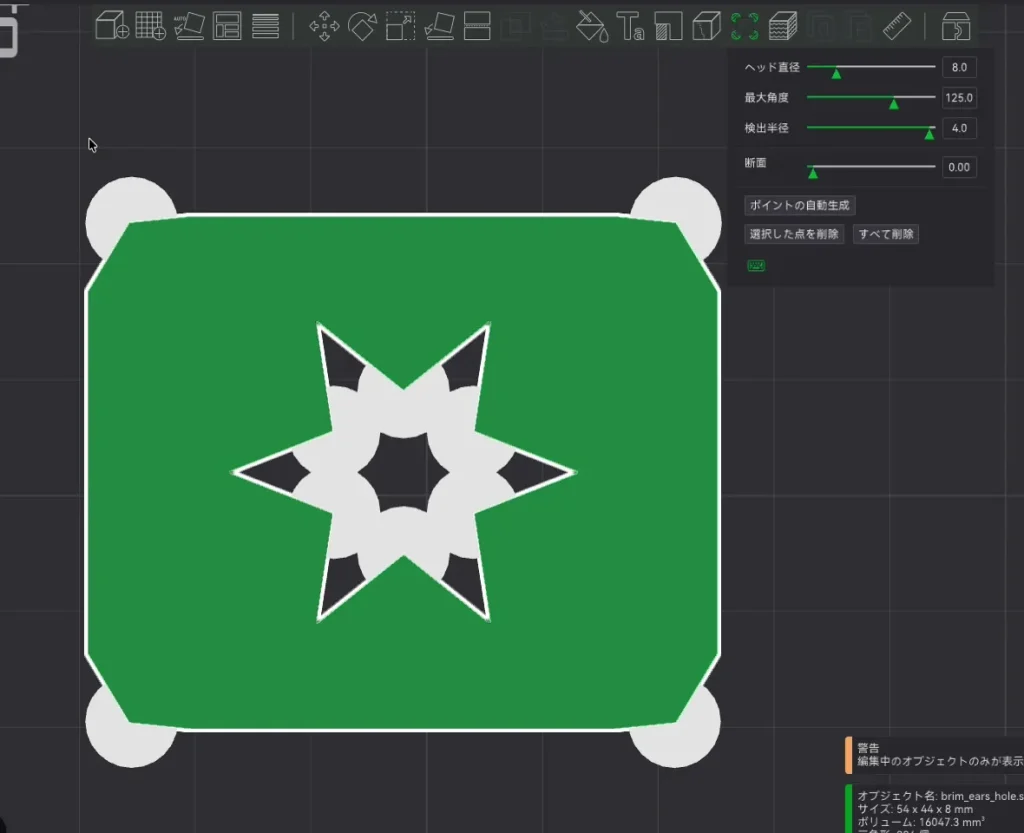Image resolution: width=1024 pixels, height=833 pixels.
Task: Click the 最大角度 label
Action: [767, 98]
